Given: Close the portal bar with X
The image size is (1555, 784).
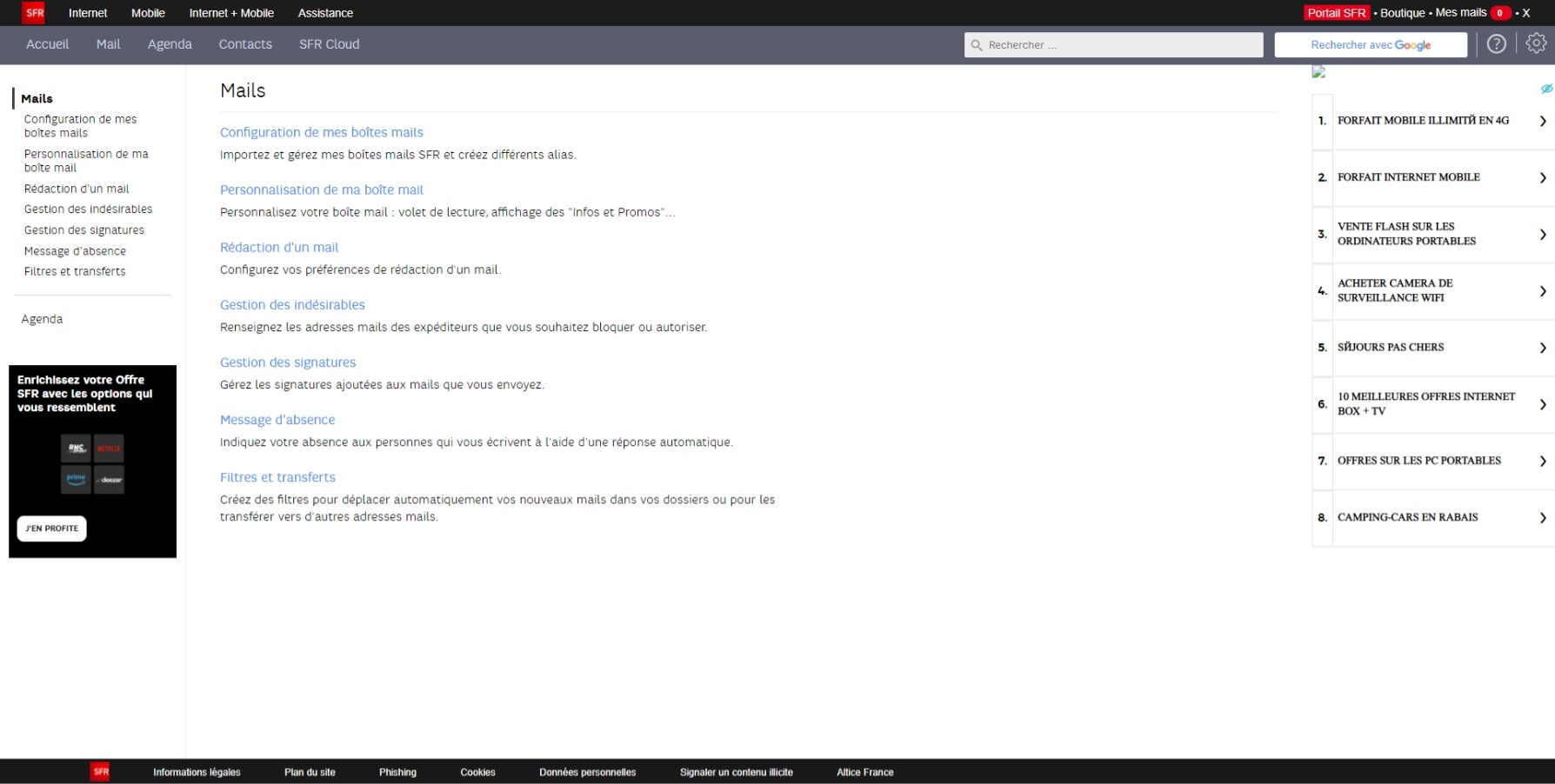Looking at the screenshot, I should point(1525,13).
